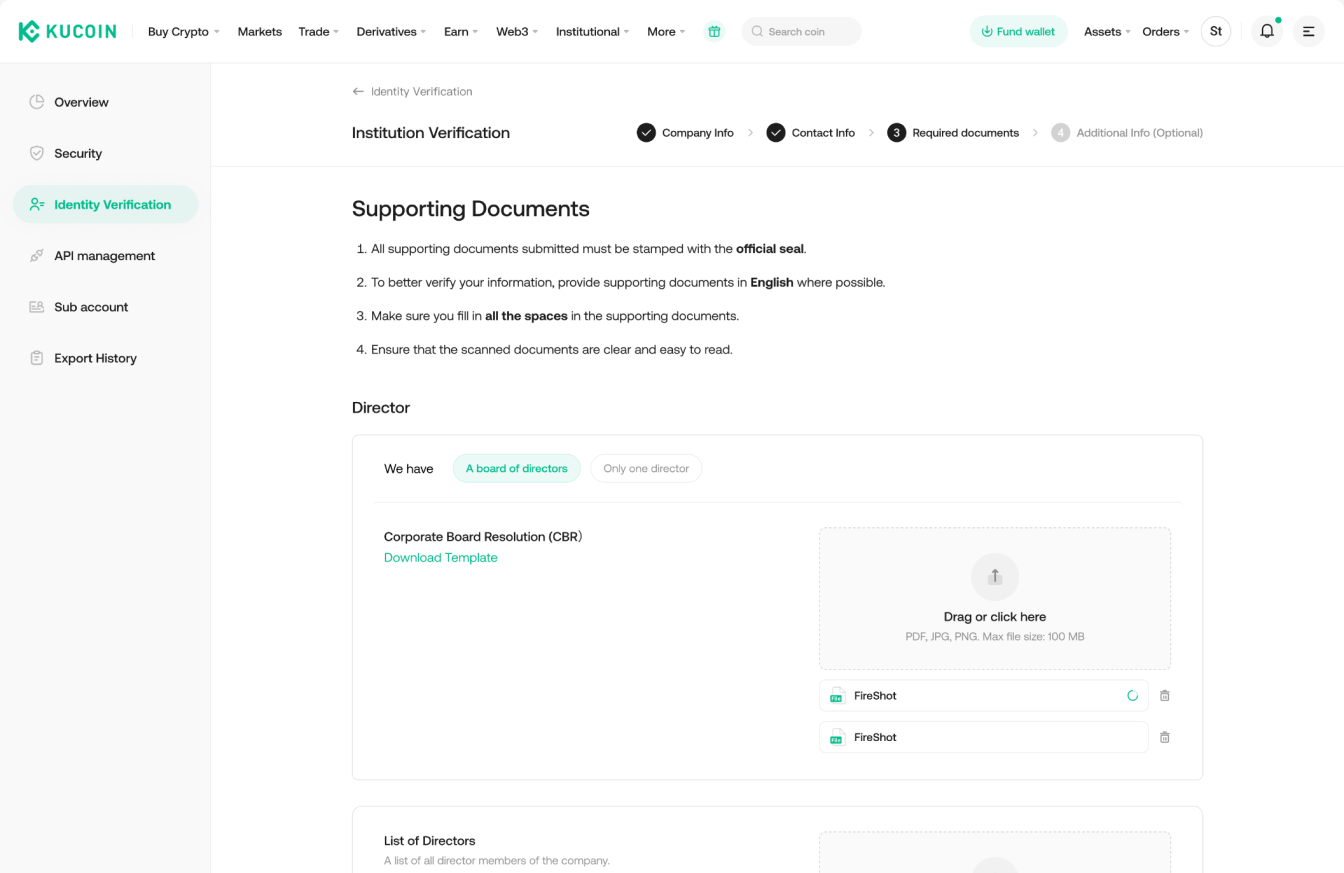
Task: Open API management in sidebar
Action: click(x=104, y=256)
